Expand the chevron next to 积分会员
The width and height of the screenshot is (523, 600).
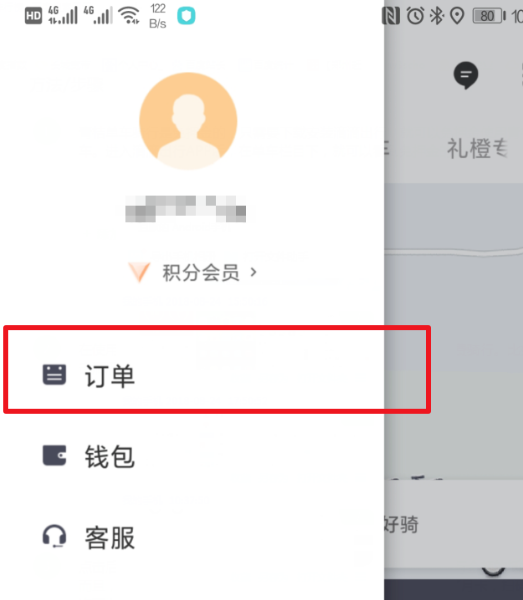[x=253, y=272]
